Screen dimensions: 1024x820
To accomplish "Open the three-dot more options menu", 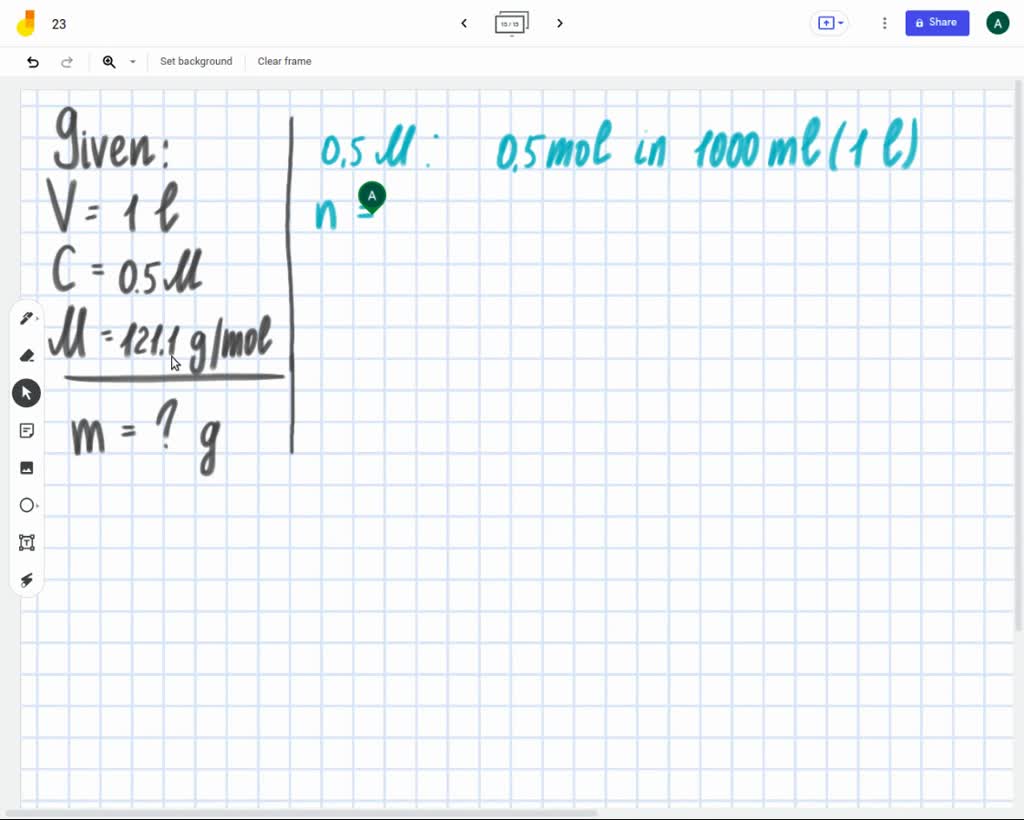I will (884, 23).
